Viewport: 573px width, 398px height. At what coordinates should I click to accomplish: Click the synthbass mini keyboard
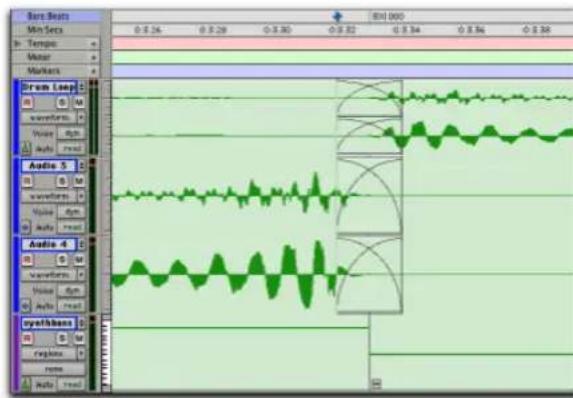click(x=106, y=353)
